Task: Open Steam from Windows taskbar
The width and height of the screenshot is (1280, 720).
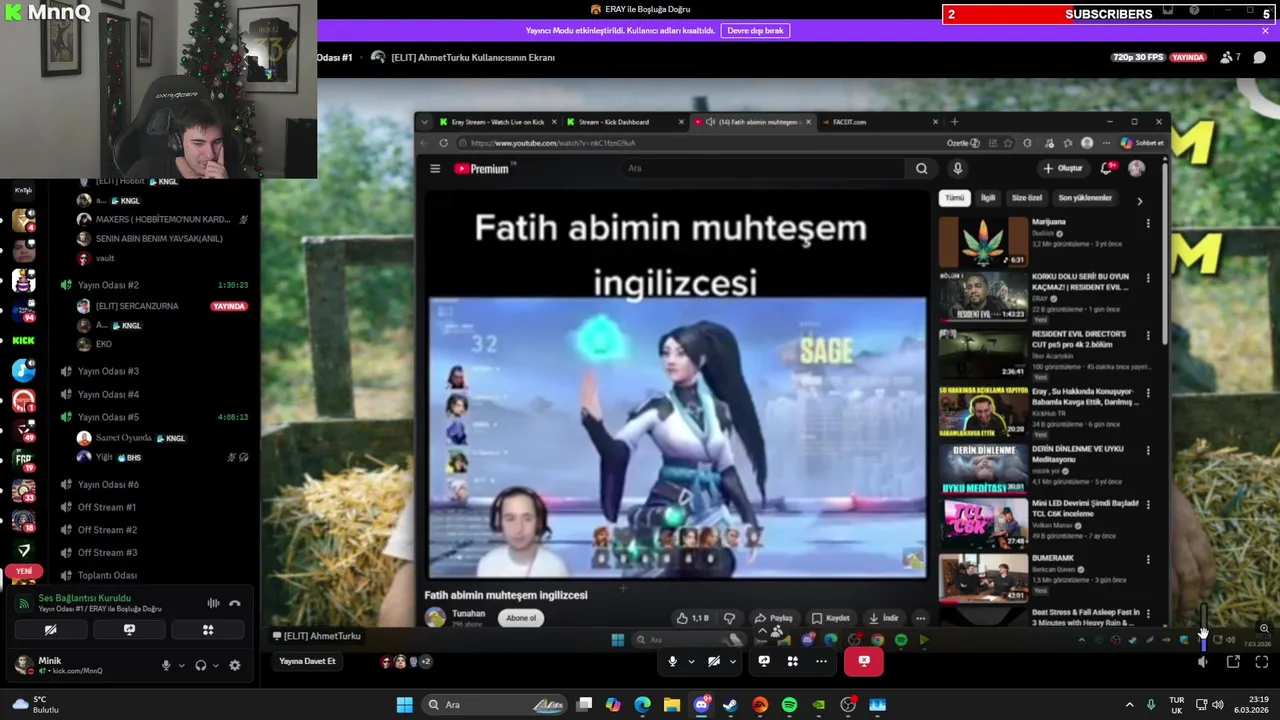Action: 730,705
